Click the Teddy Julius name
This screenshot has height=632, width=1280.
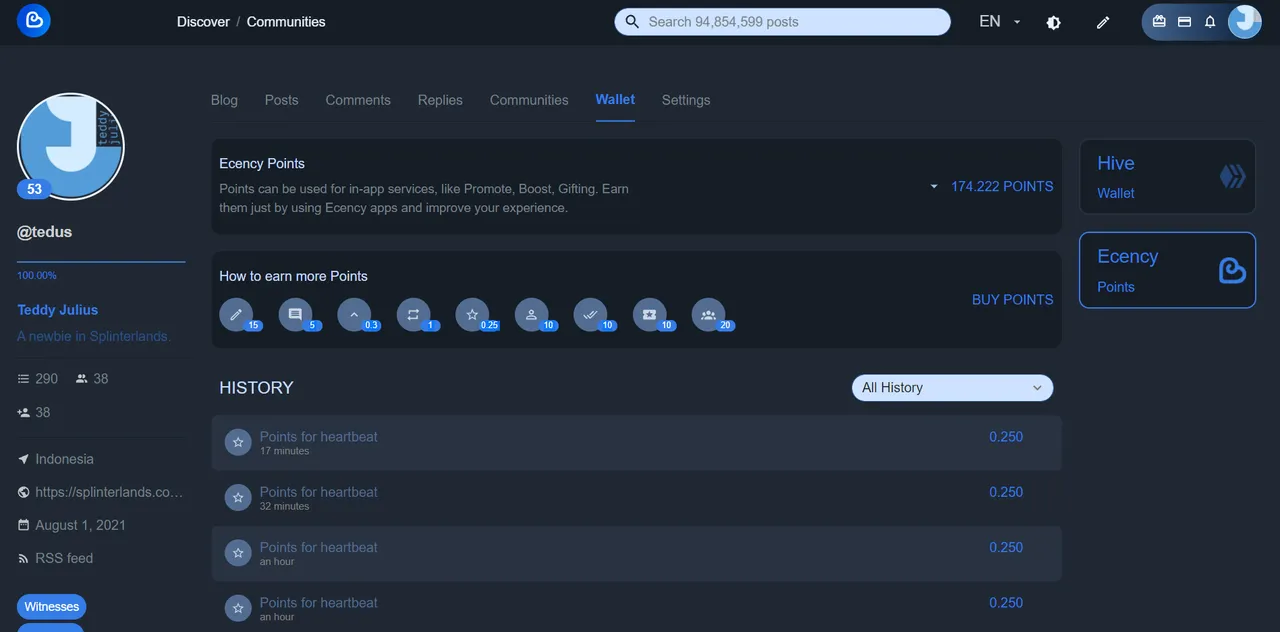57,310
